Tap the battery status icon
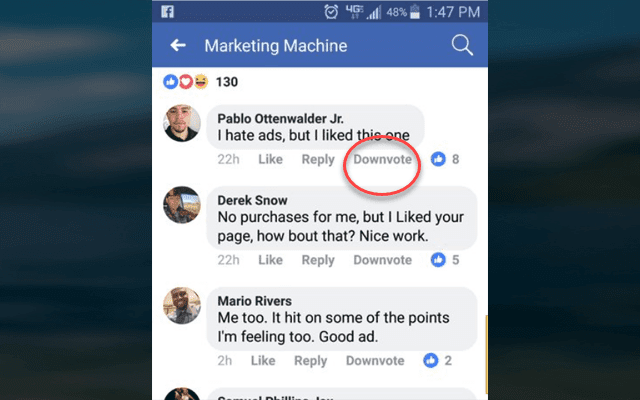The width and height of the screenshot is (640, 400). point(415,11)
